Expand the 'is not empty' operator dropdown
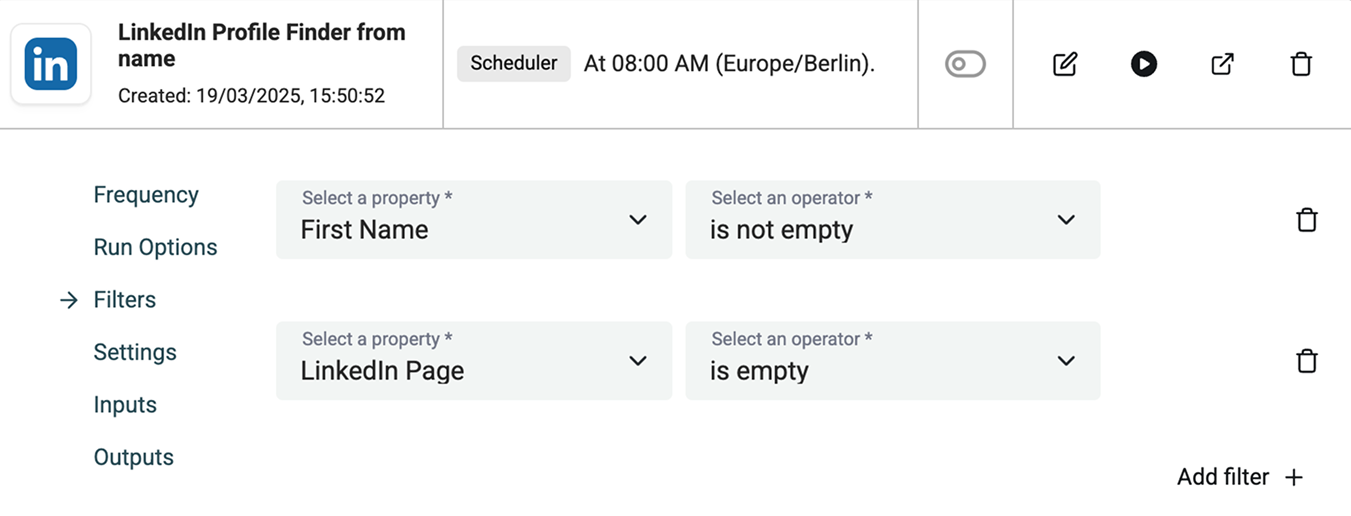Viewport: 1351px width, 516px height. (892, 220)
